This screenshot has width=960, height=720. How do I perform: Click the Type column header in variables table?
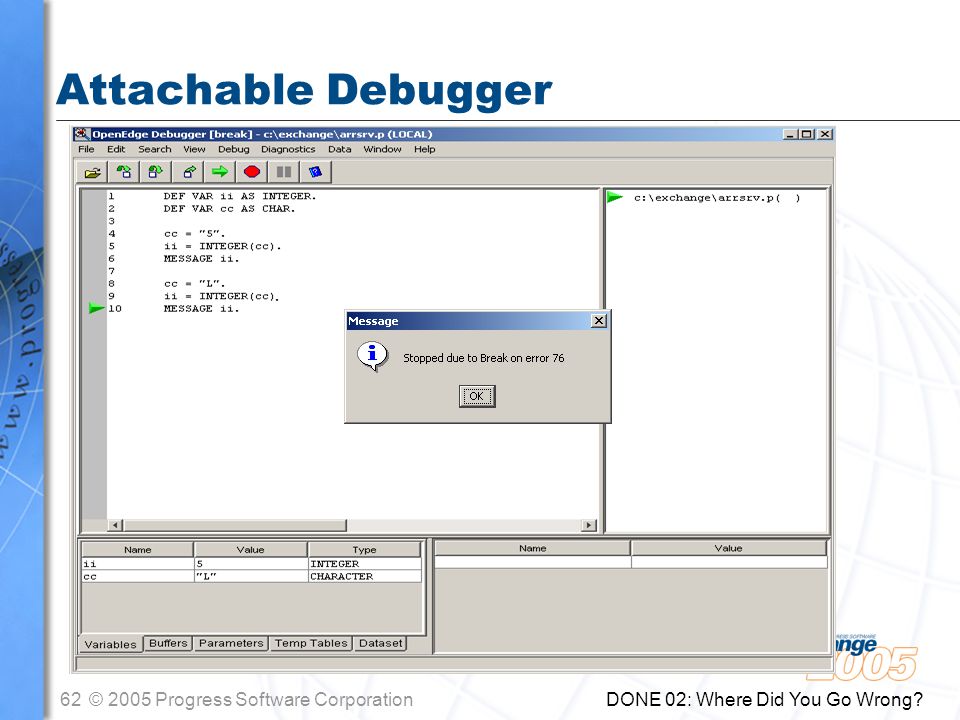point(364,550)
